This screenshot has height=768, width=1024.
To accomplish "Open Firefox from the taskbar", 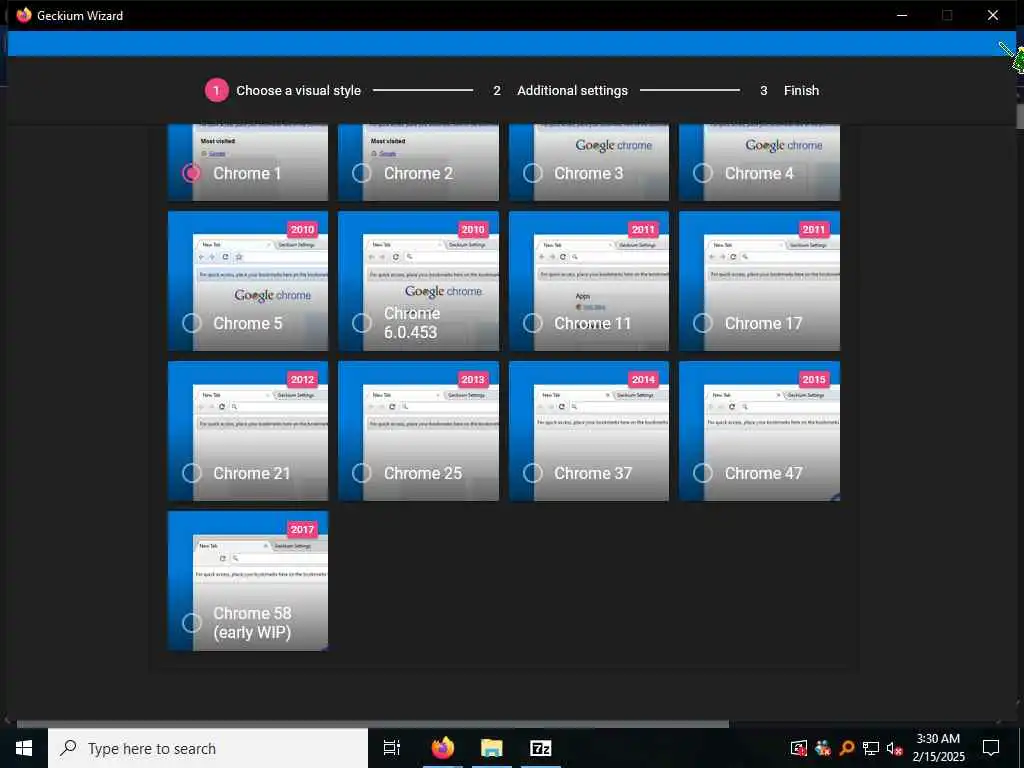I will (443, 748).
